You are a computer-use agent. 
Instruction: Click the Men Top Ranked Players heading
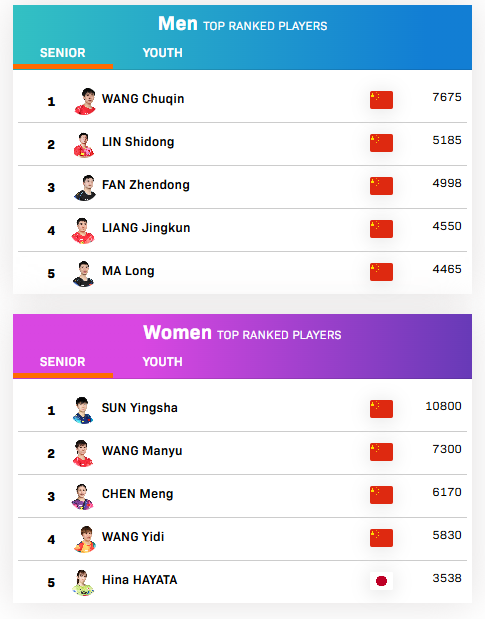point(242,24)
